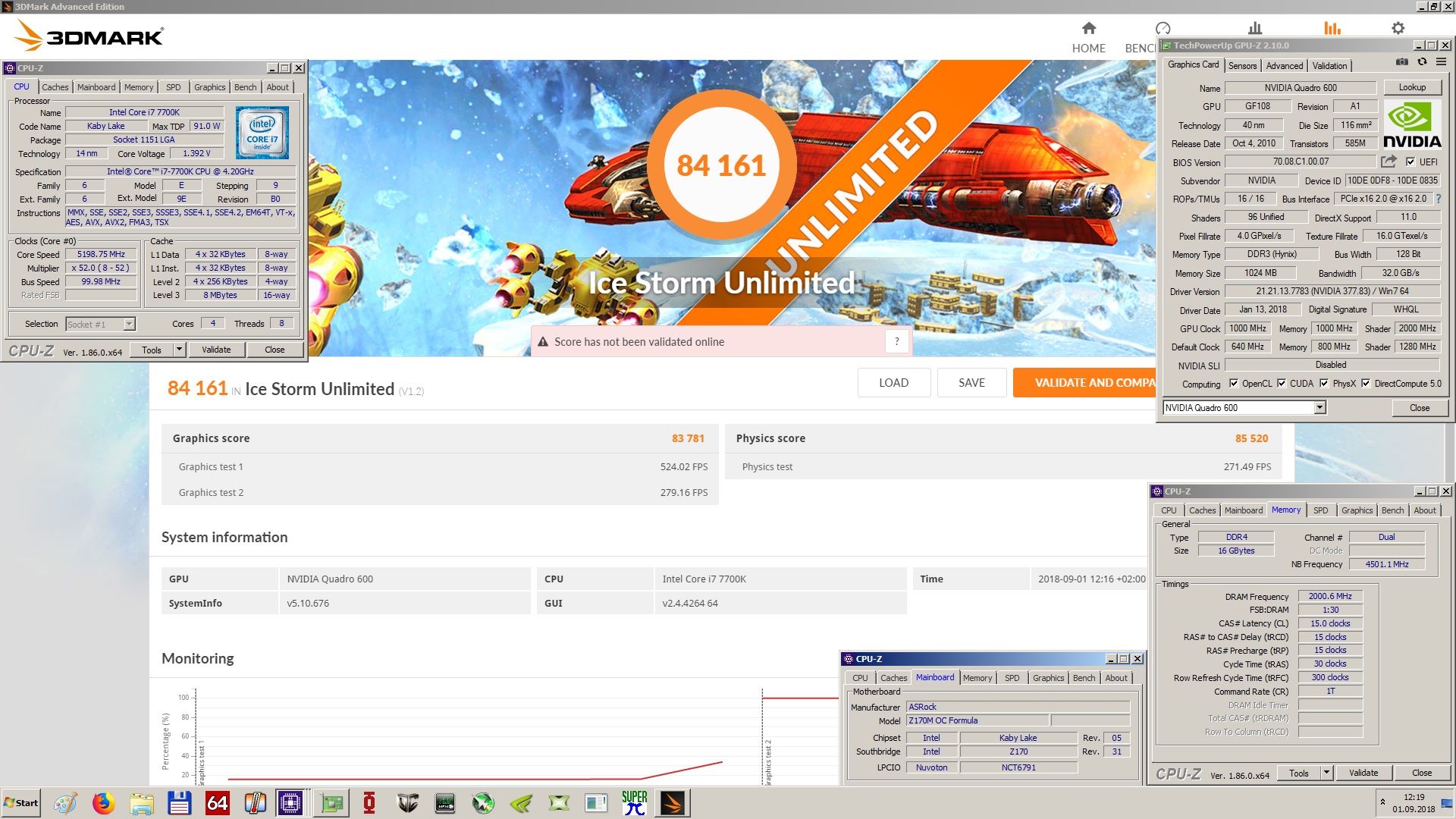The width and height of the screenshot is (1456, 819).
Task: Launch Firefox from the taskbar
Action: click(104, 803)
